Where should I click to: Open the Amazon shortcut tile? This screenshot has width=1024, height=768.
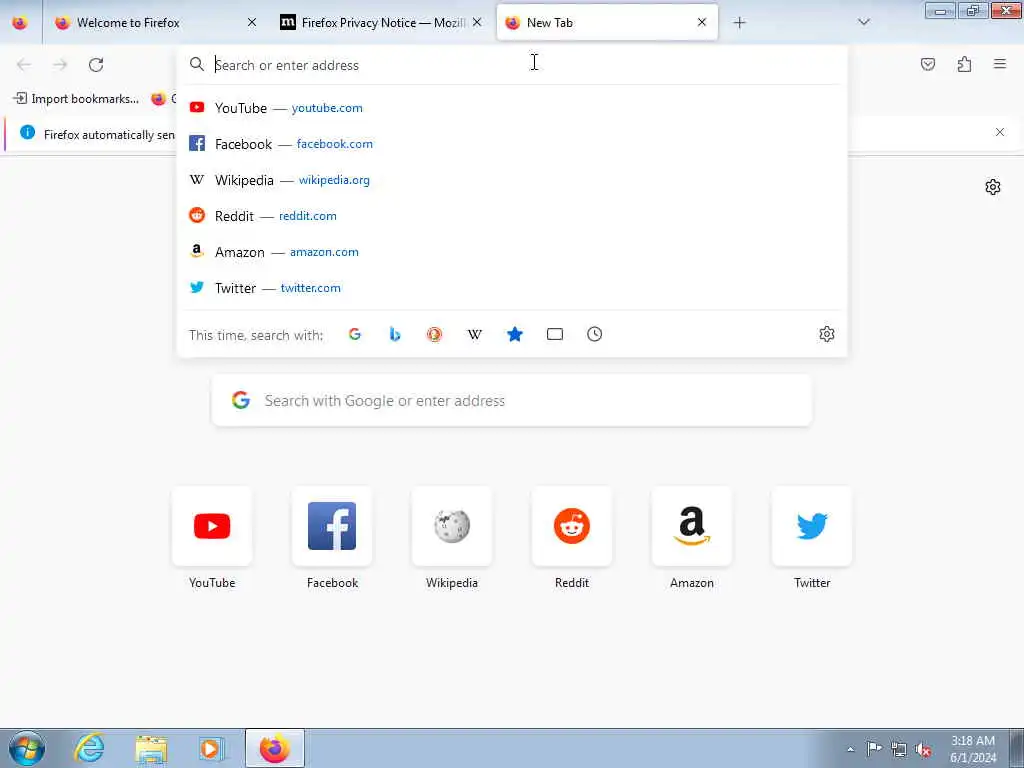click(x=692, y=526)
